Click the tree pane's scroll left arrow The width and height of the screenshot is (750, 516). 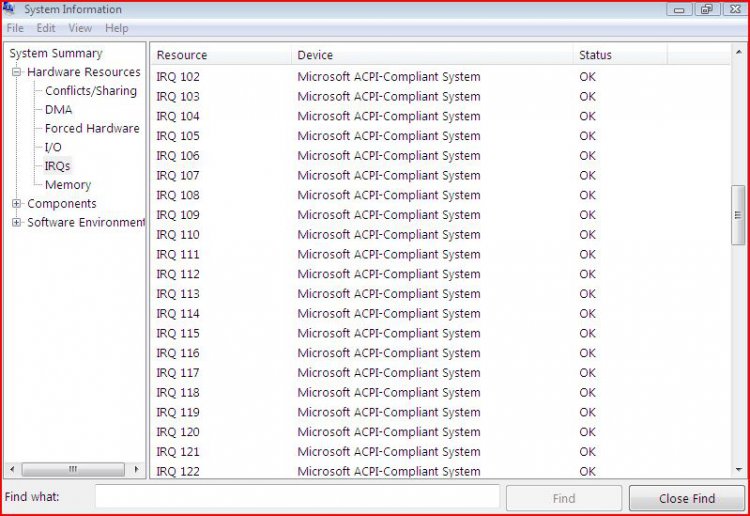pyautogui.click(x=12, y=469)
